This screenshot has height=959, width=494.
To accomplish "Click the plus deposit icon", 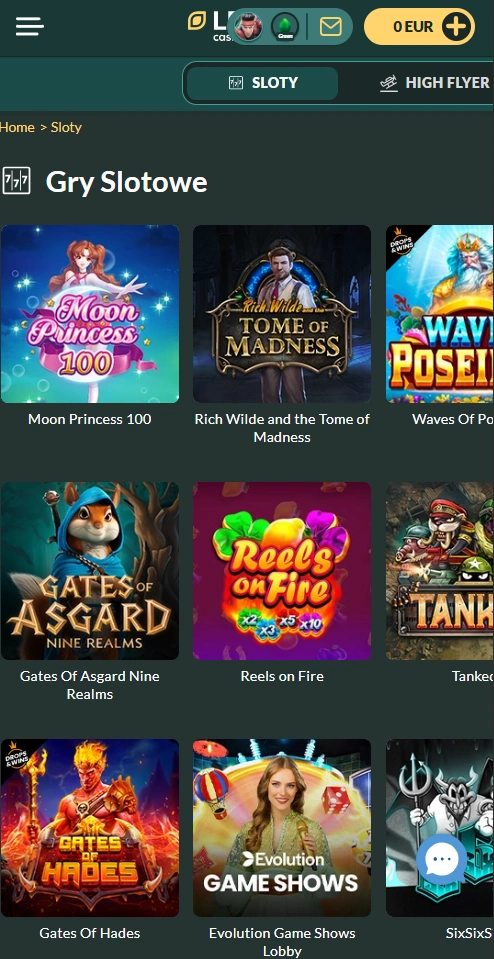I will click(x=458, y=26).
